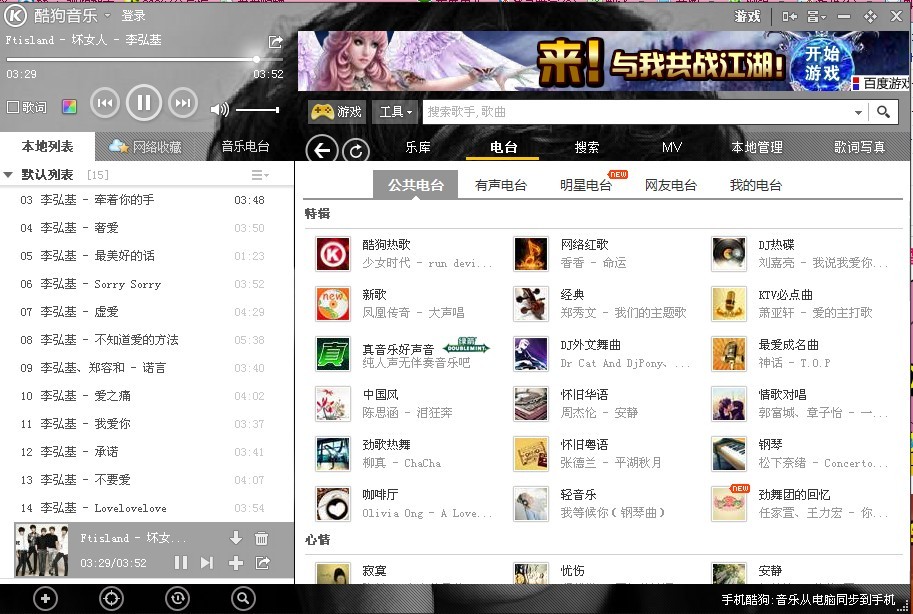Skip to the next track
This screenshot has width=913, height=614.
[x=183, y=103]
